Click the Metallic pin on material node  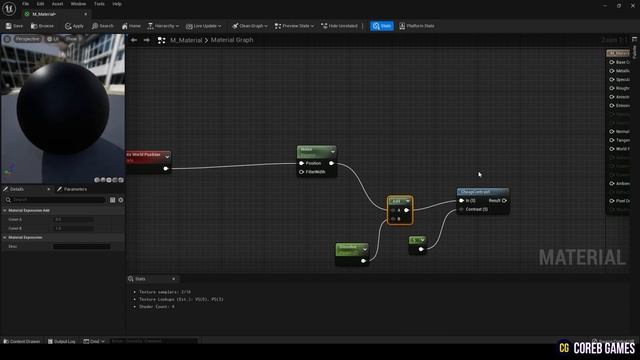(x=612, y=71)
